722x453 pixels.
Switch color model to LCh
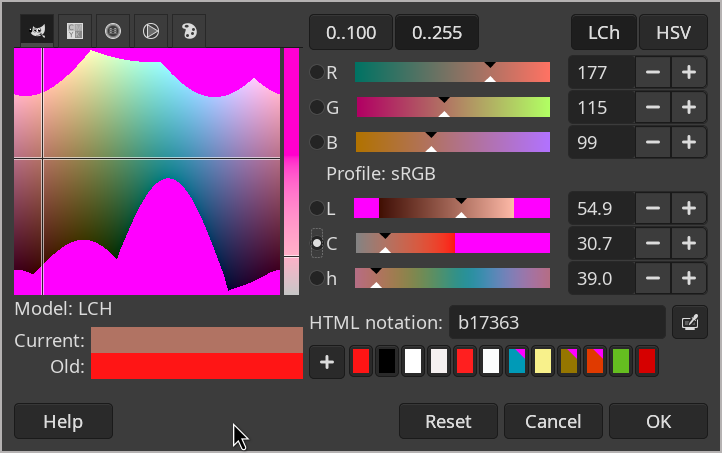coord(604,32)
